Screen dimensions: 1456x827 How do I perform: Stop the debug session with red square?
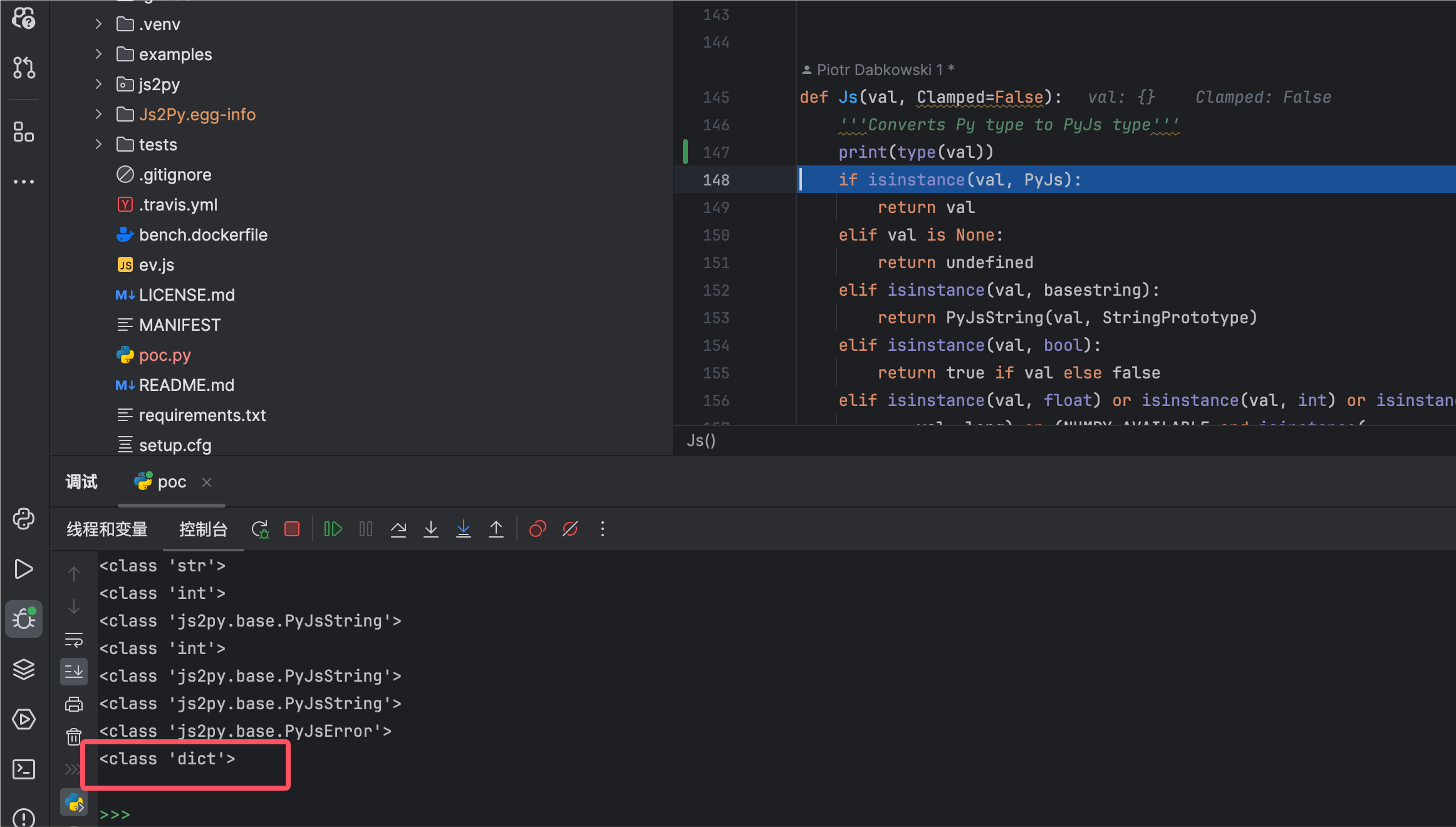[292, 529]
